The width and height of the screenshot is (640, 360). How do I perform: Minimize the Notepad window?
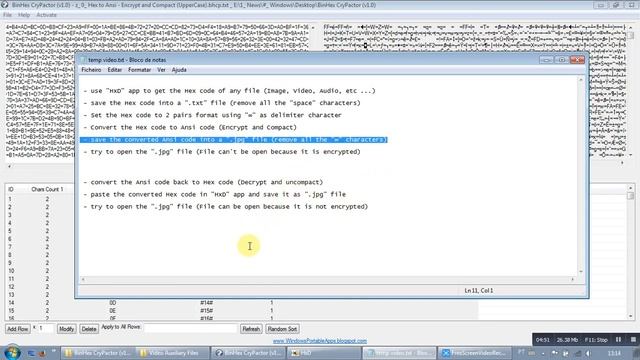point(546,60)
